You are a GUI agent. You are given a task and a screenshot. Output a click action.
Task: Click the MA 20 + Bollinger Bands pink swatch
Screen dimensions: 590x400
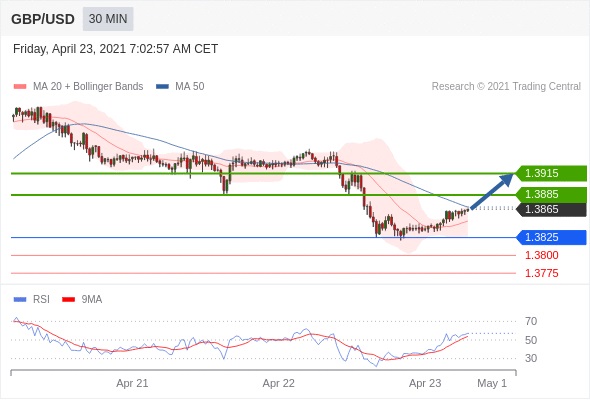[20, 87]
